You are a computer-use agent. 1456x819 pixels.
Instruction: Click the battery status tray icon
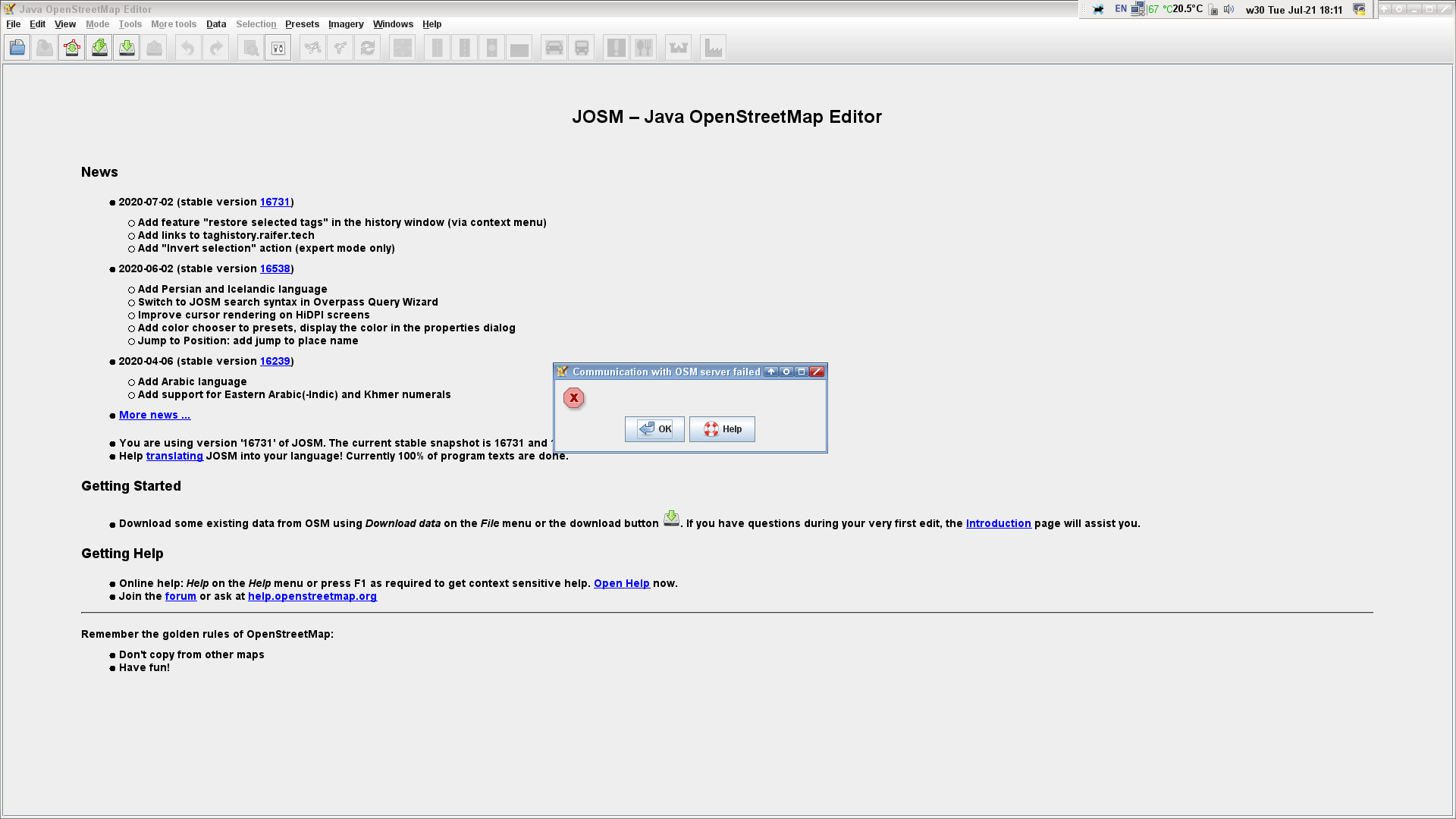coord(1213,9)
